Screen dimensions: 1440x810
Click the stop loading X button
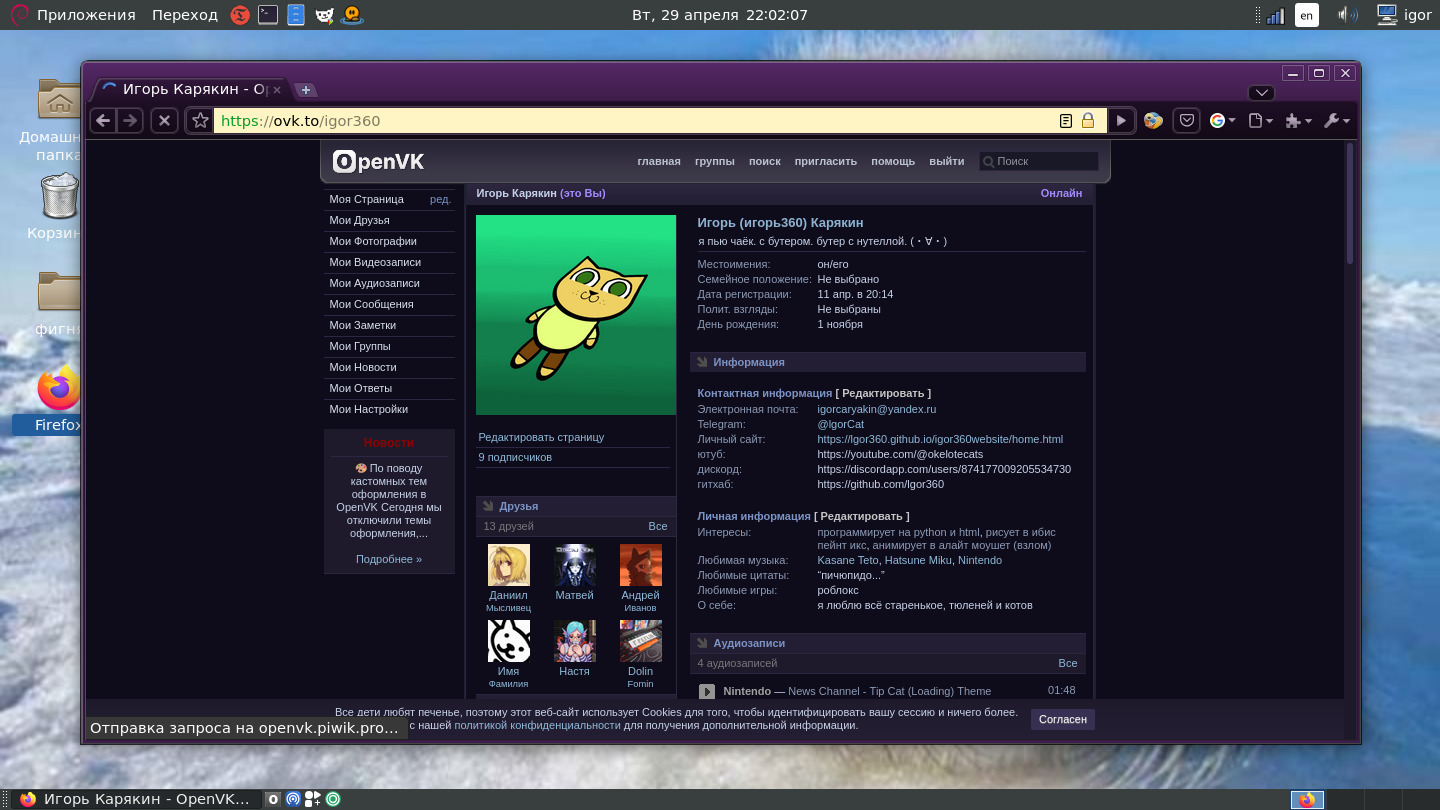[164, 121]
